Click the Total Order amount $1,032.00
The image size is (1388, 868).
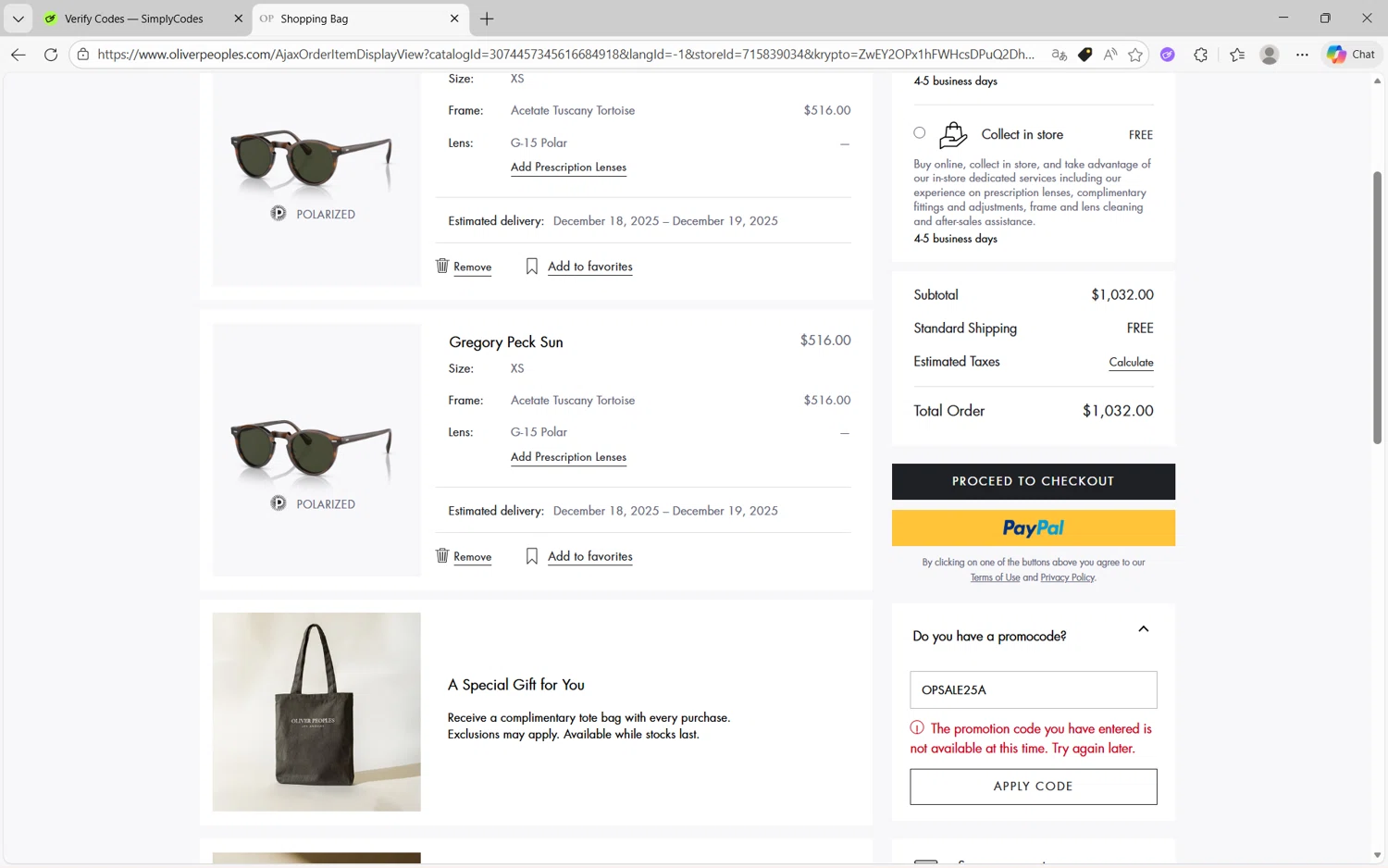(x=1118, y=411)
